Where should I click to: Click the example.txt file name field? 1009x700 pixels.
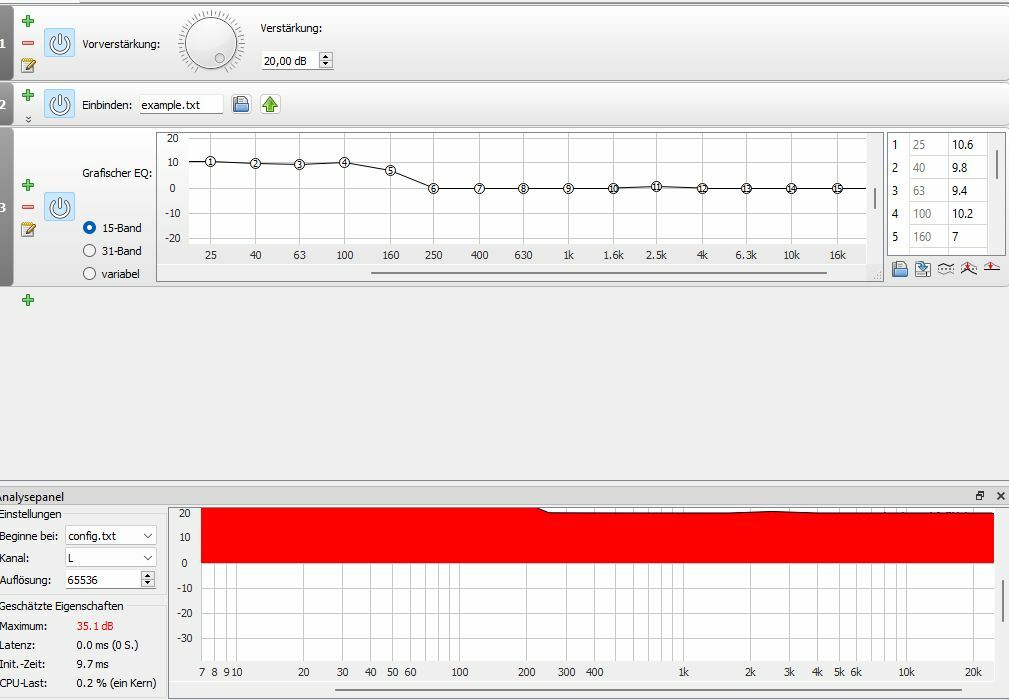coord(181,104)
